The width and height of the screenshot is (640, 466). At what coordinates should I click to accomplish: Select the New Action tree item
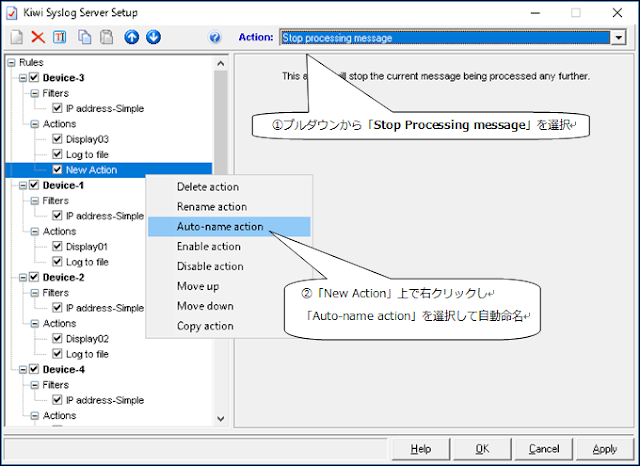coord(91,170)
